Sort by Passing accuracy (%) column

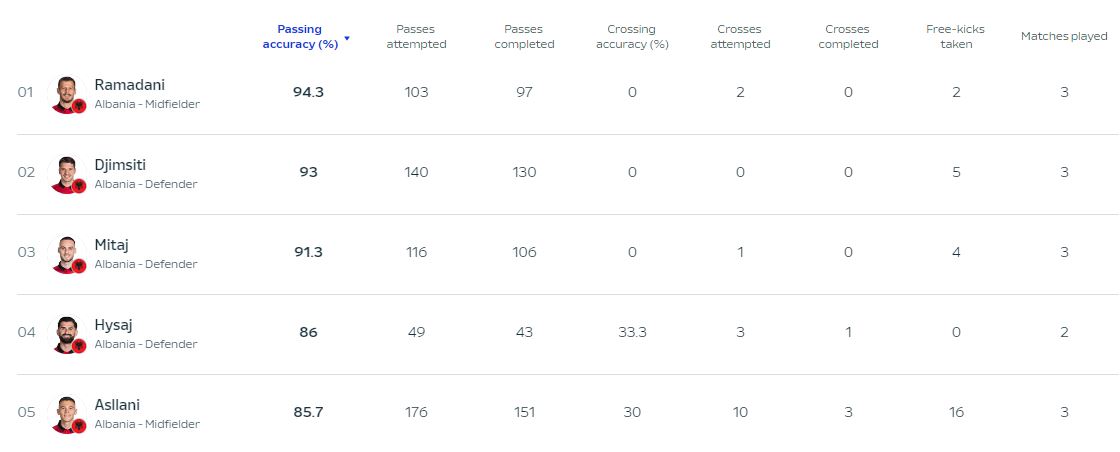pyautogui.click(x=300, y=36)
